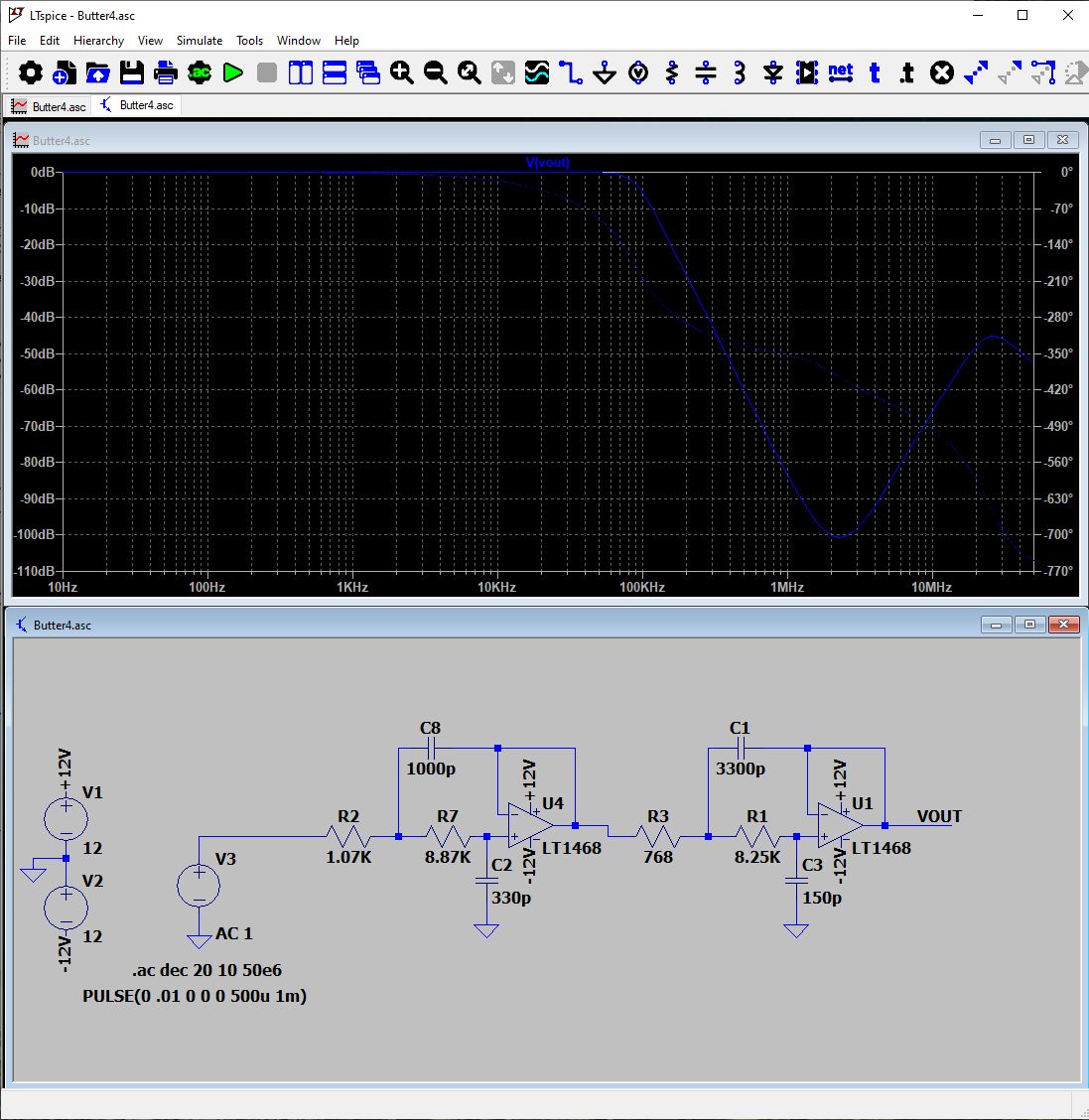This screenshot has width=1089, height=1120.
Task: Click the .ac dec 20 10 50e6 directive
Action: pos(207,970)
